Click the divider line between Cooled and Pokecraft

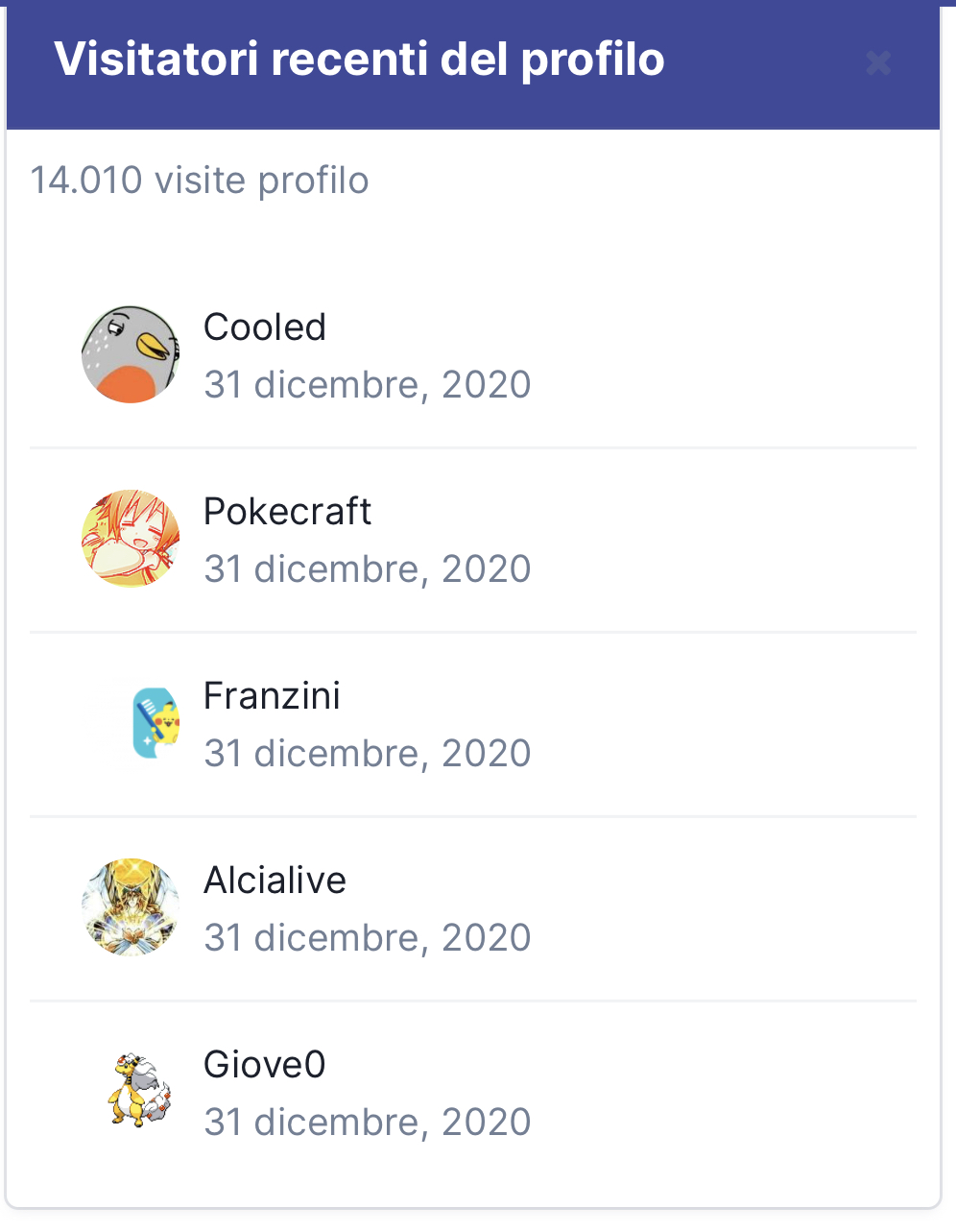(x=473, y=447)
